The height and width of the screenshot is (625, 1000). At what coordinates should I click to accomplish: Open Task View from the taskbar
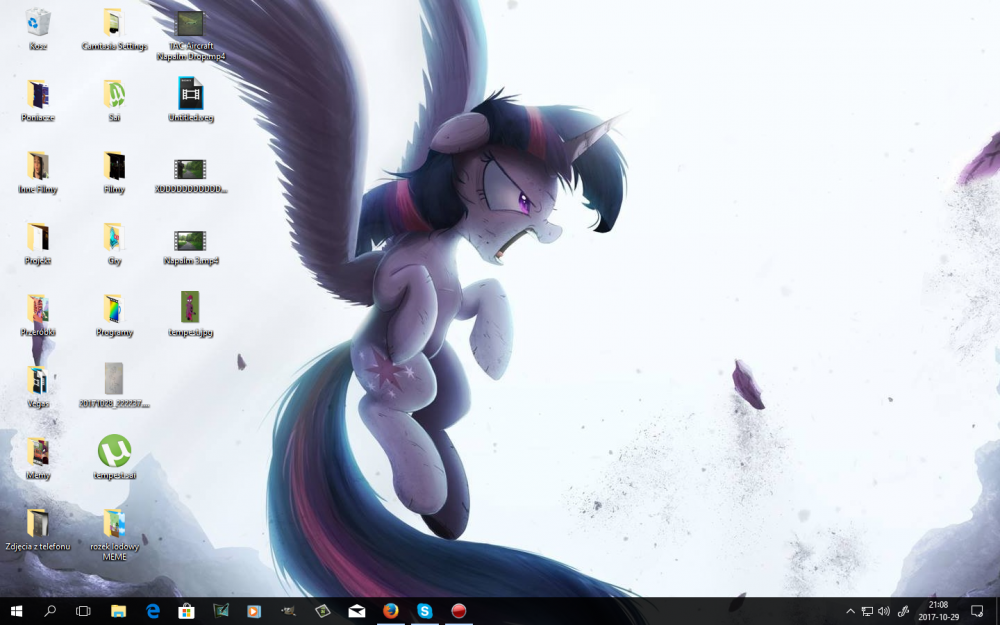coord(84,611)
